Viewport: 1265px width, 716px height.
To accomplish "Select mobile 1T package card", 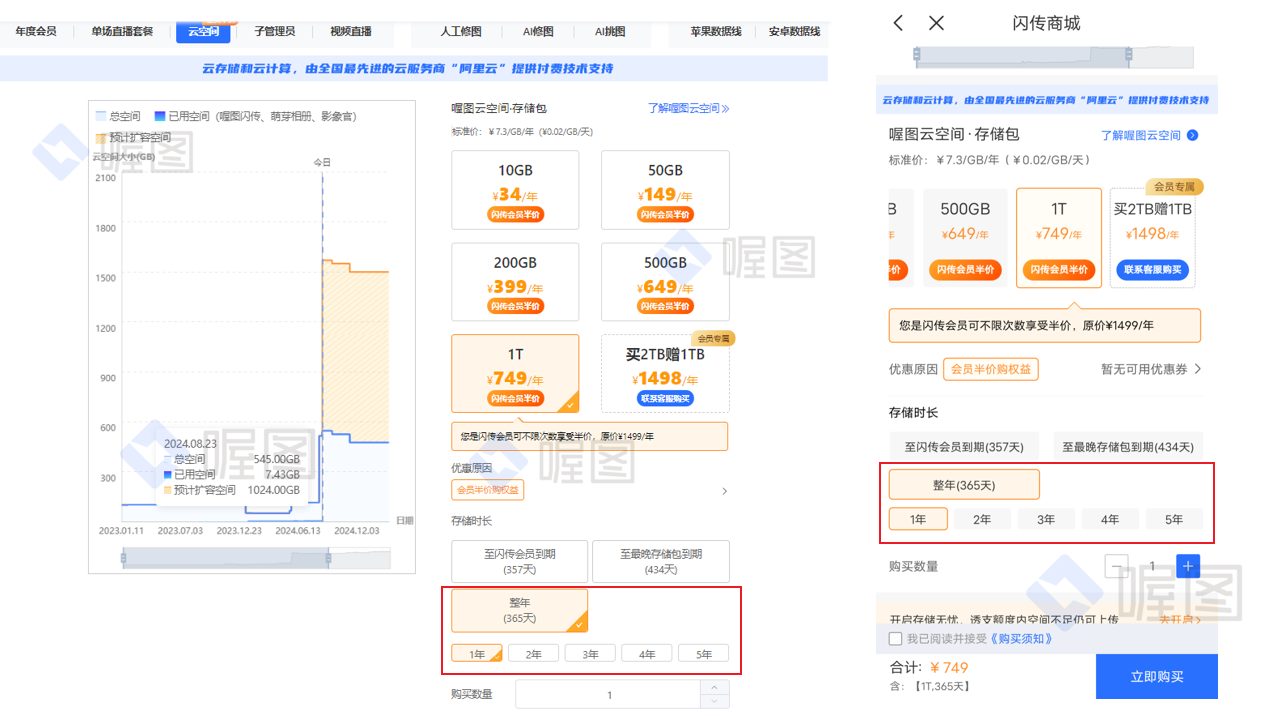I will click(1058, 238).
